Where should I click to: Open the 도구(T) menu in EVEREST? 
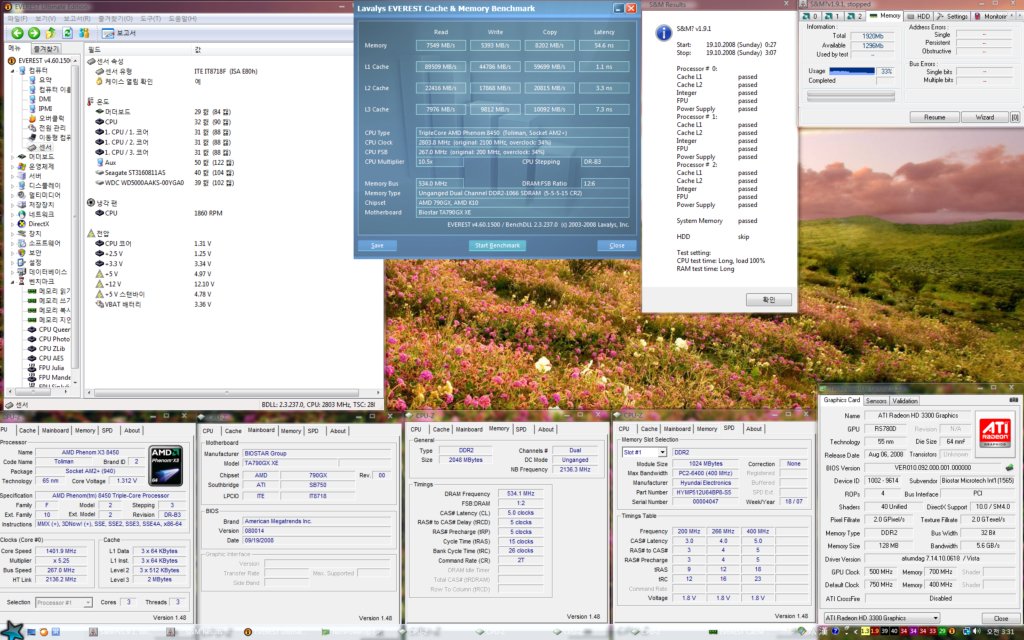coord(151,19)
